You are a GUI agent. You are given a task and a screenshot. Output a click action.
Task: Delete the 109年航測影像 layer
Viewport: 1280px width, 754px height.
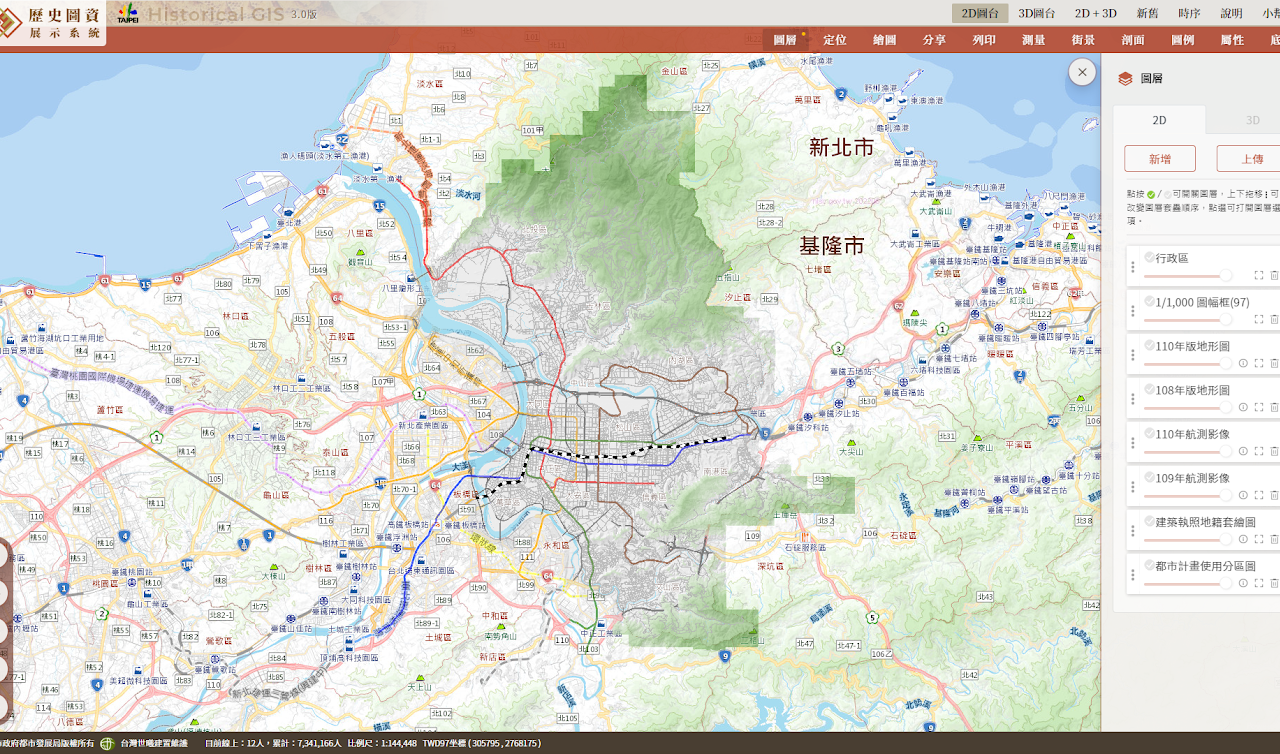click(x=1274, y=495)
